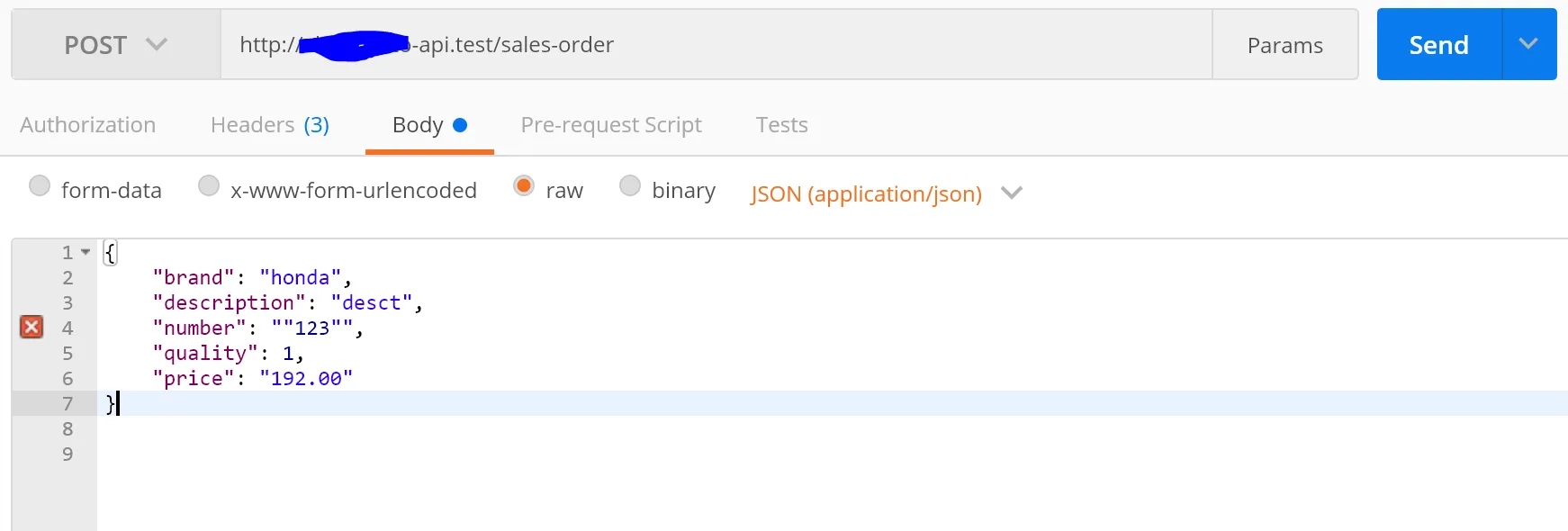
Task: Click into the request URL field
Action: coord(720,45)
